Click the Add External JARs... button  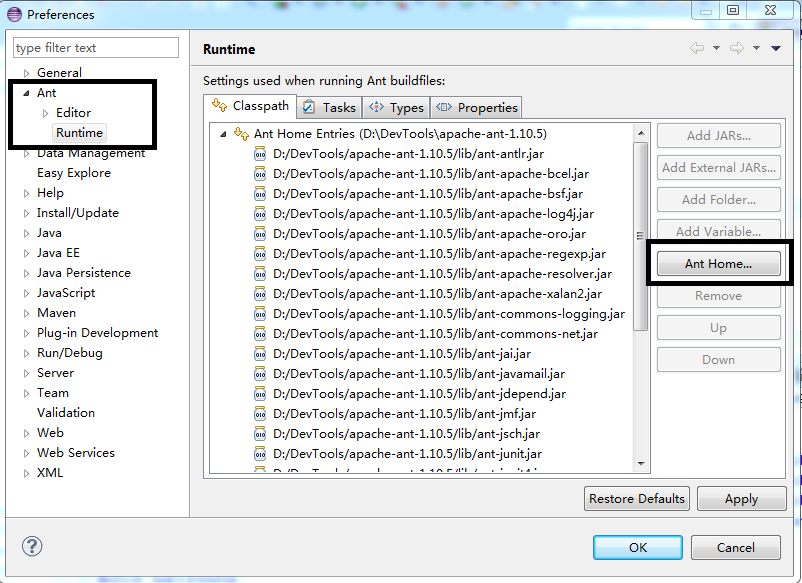pos(719,168)
